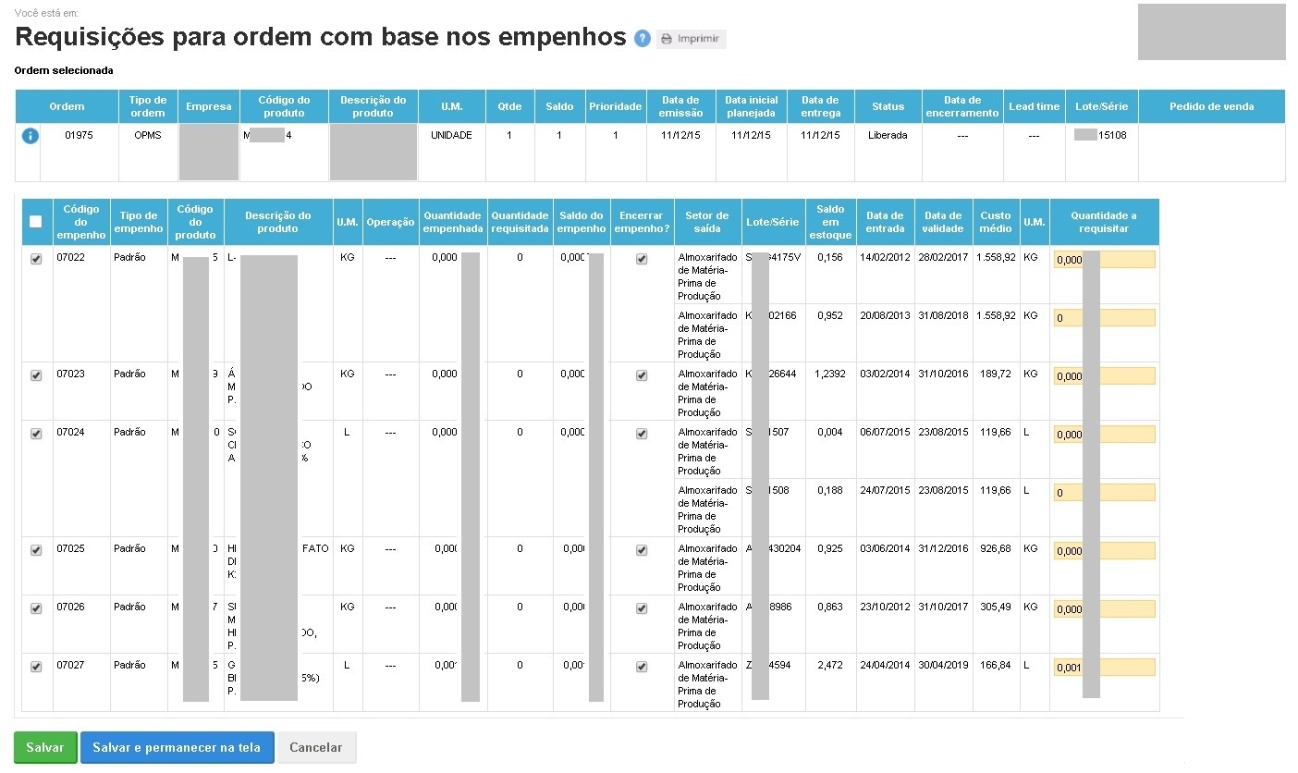The width and height of the screenshot is (1298, 773).
Task: Click the Saldo em estoque column header
Action: coord(830,222)
